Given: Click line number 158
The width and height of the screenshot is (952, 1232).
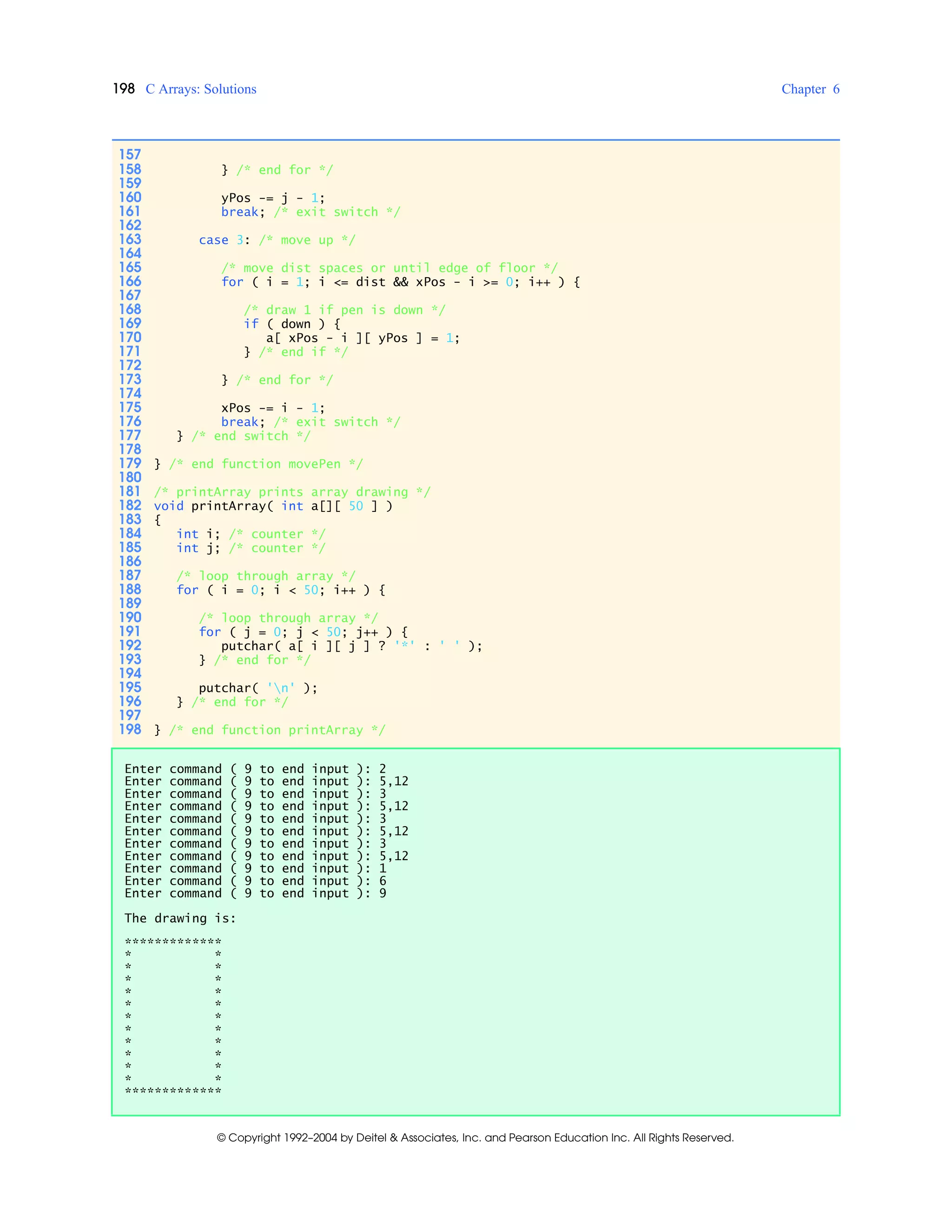Looking at the screenshot, I should (x=130, y=169).
